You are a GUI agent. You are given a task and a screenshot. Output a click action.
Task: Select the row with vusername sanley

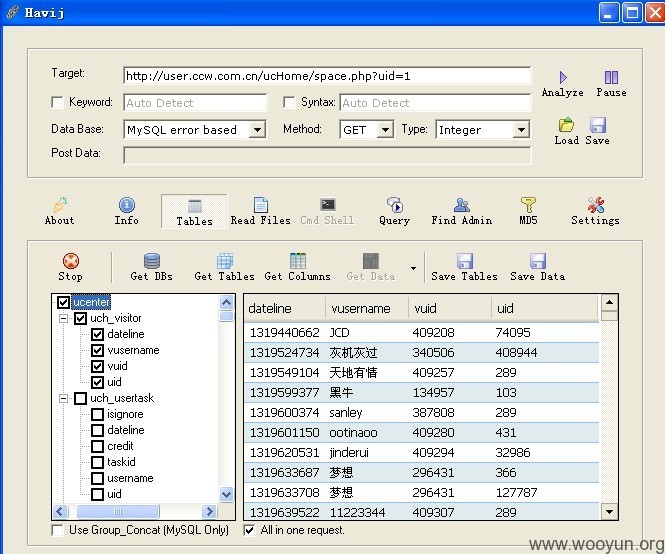point(422,412)
